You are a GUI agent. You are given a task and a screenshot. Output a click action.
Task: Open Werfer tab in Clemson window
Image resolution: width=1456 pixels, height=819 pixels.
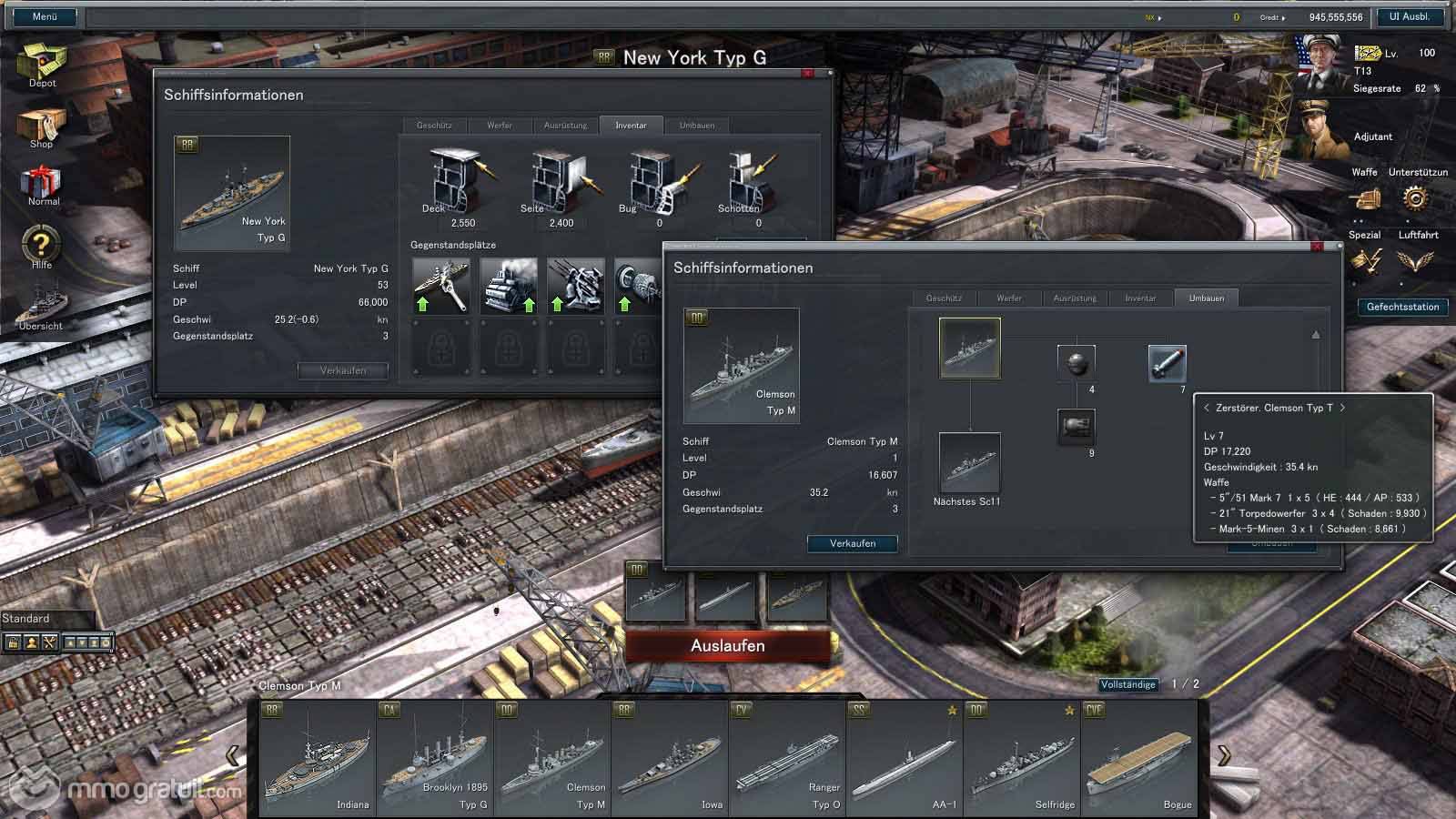(x=1009, y=298)
